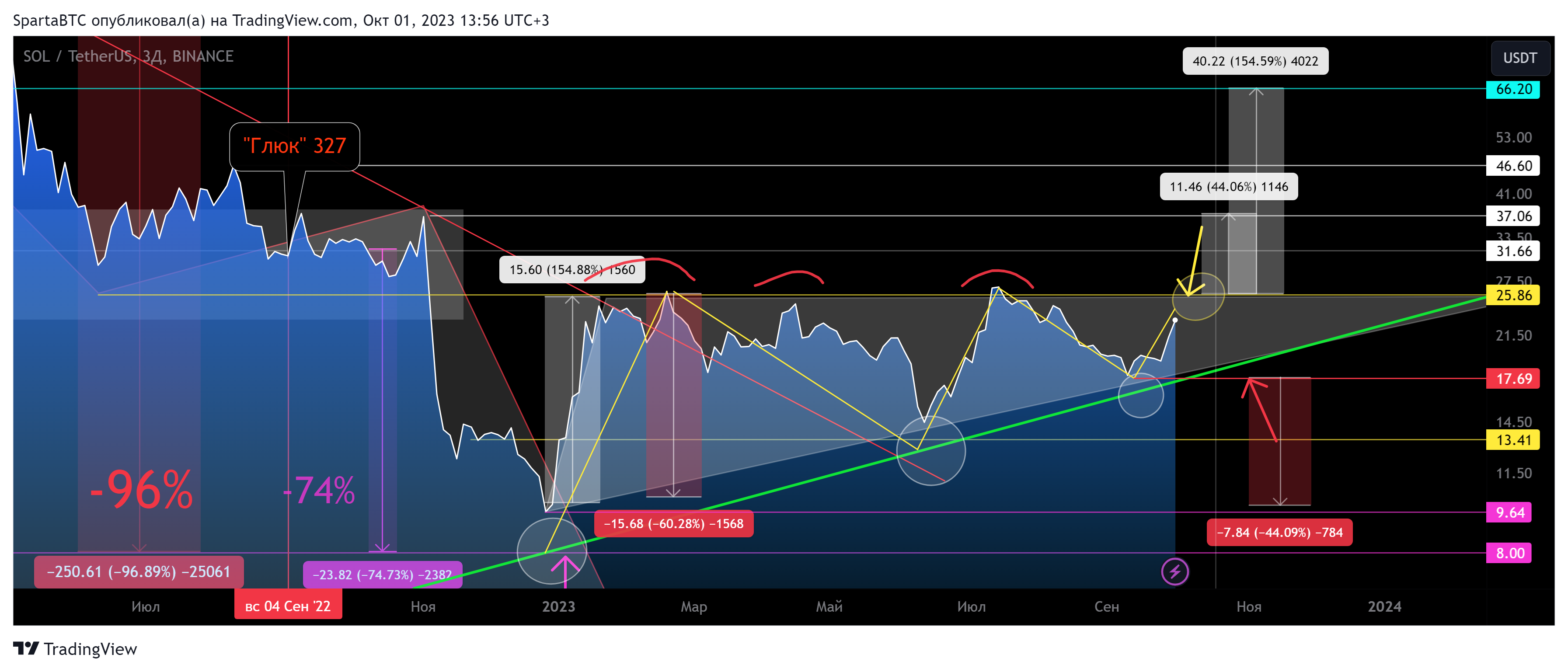Click the Мар label on time axis

(694, 607)
